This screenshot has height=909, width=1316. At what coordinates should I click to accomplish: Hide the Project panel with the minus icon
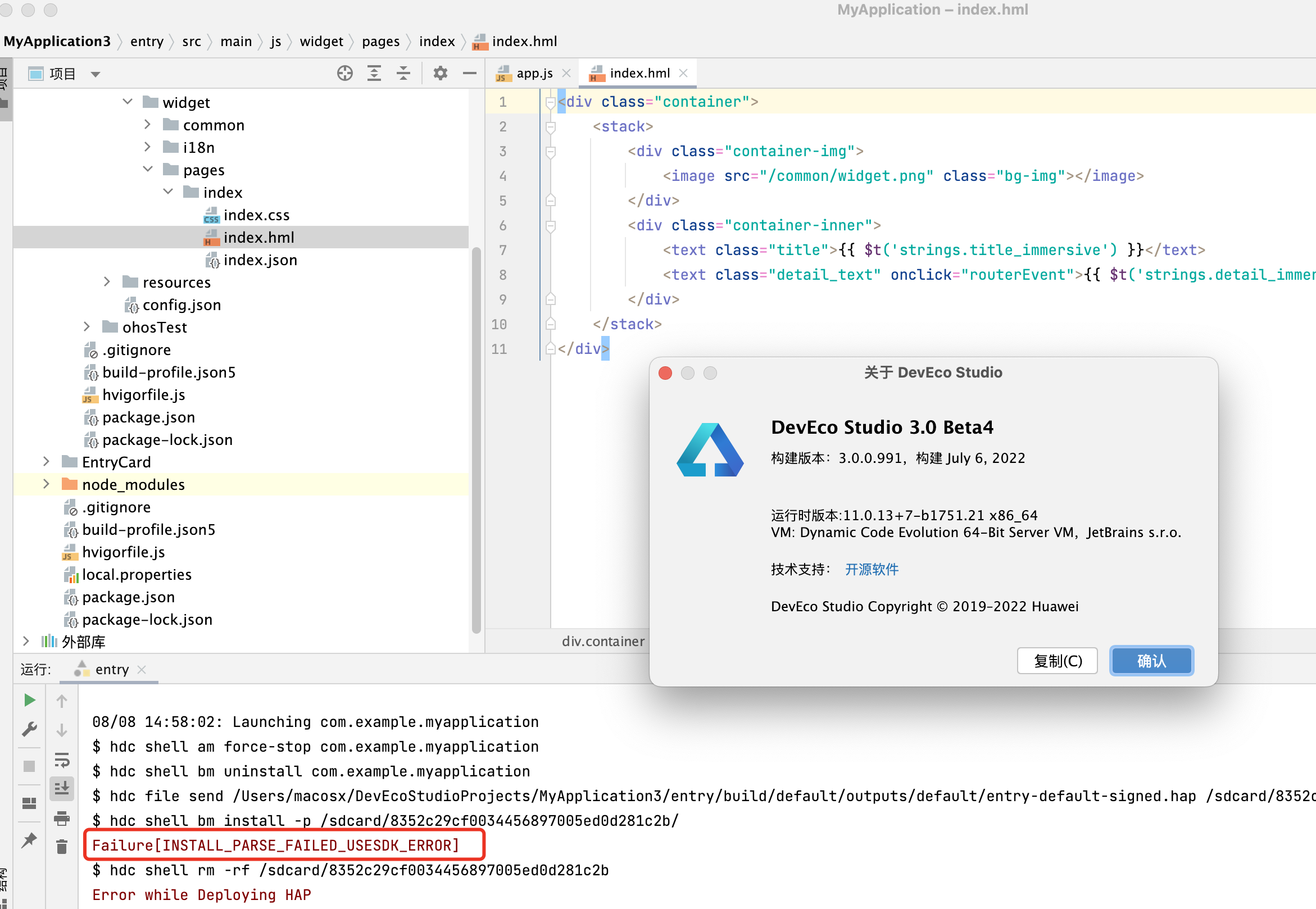point(469,74)
